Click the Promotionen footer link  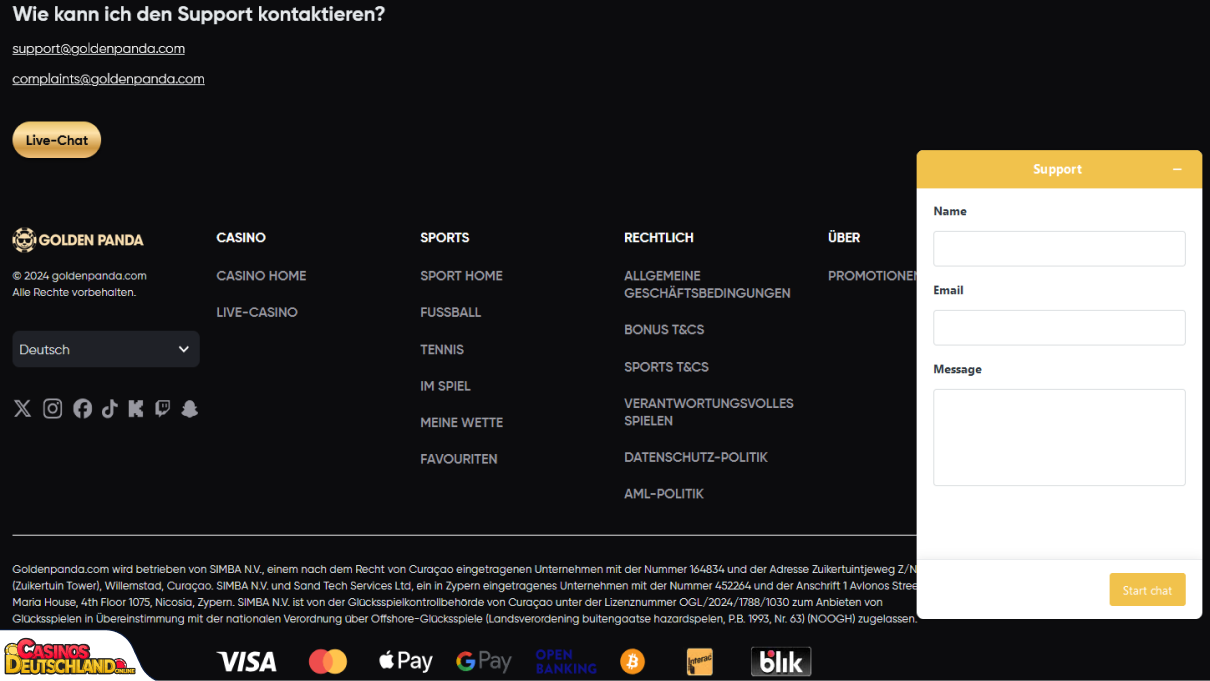pyautogui.click(x=872, y=276)
